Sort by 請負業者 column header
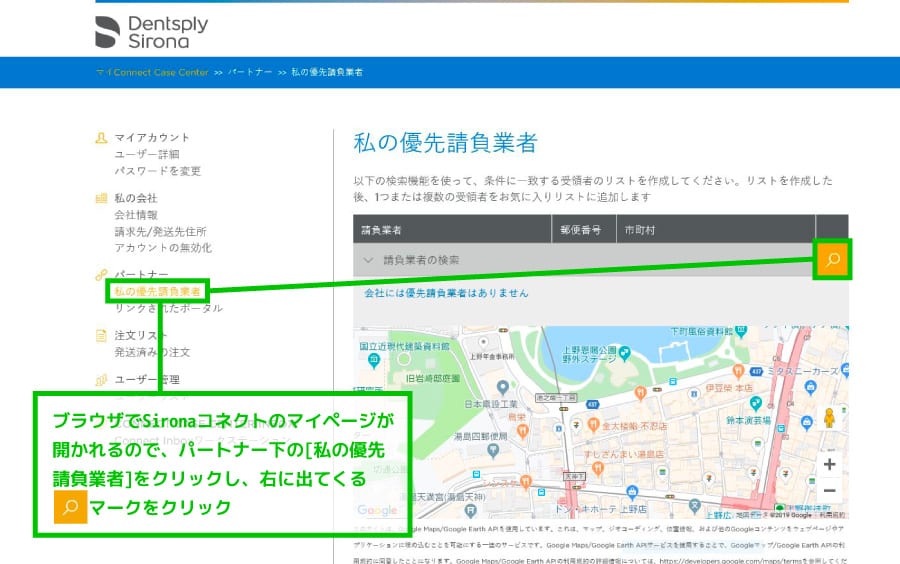Viewport: 900px width, 564px height. (x=452, y=230)
